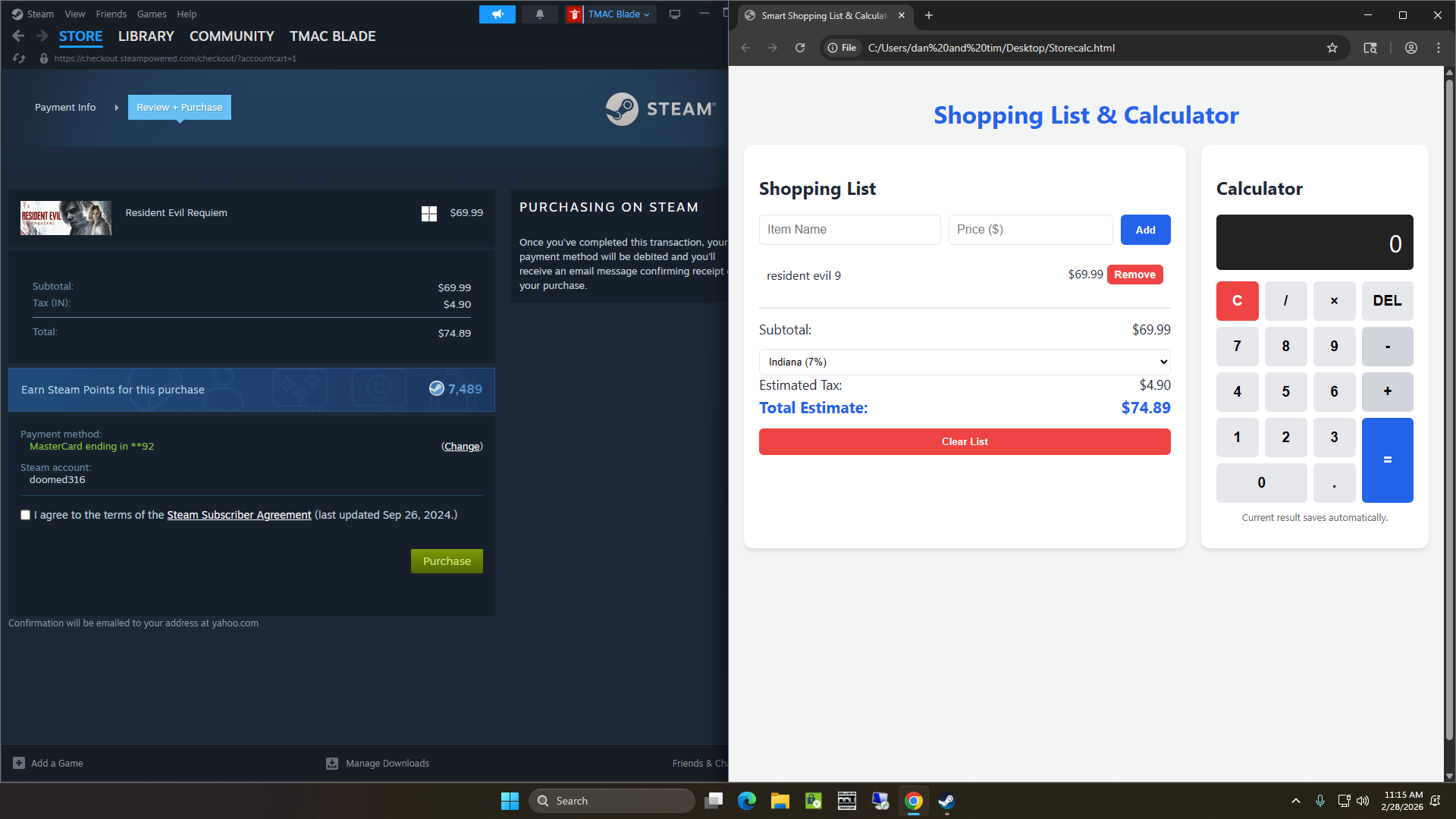Expand hidden icons in the system tray
The width and height of the screenshot is (1456, 819).
pyautogui.click(x=1296, y=801)
